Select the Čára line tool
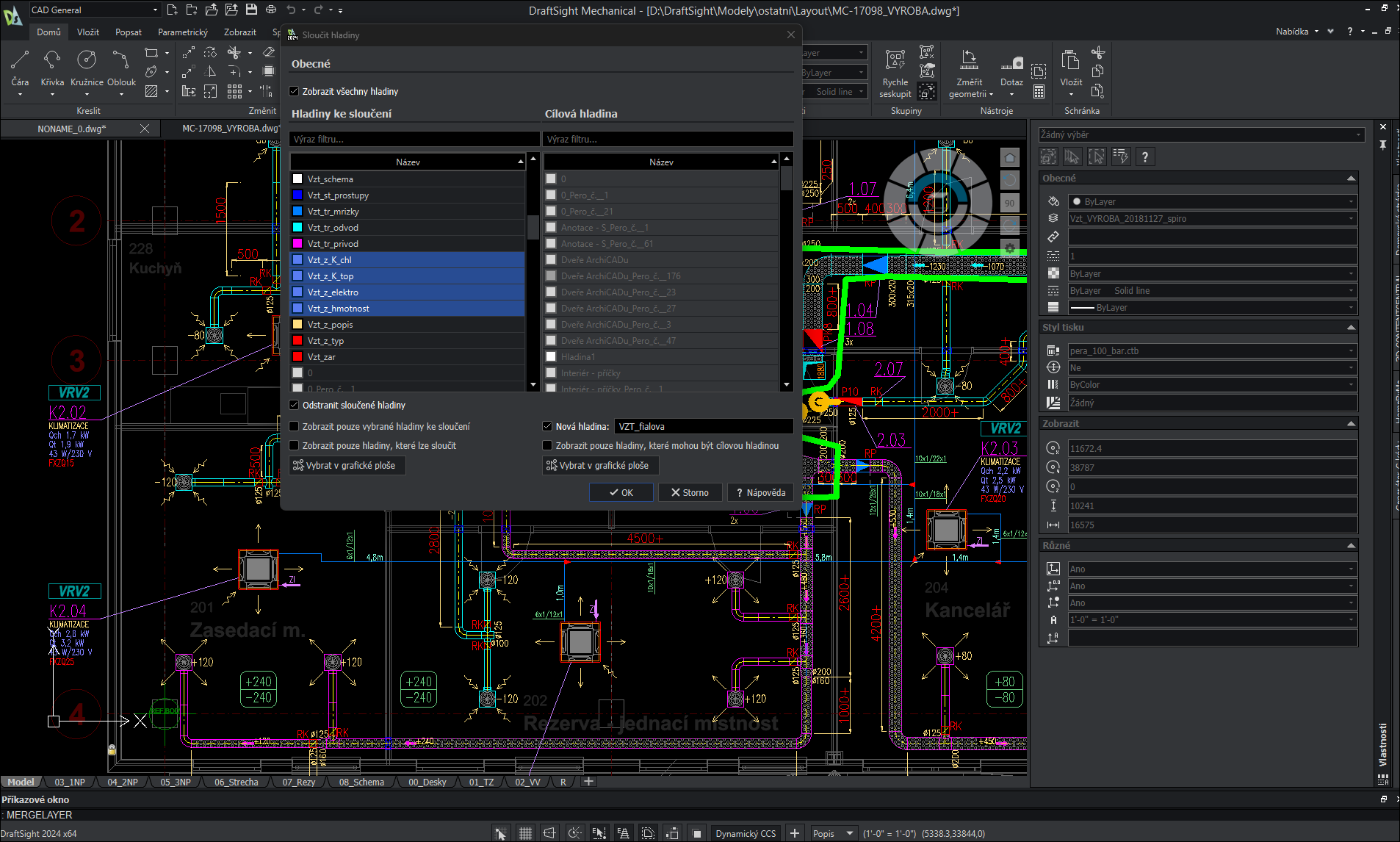This screenshot has height=842, width=1400. coord(20,60)
